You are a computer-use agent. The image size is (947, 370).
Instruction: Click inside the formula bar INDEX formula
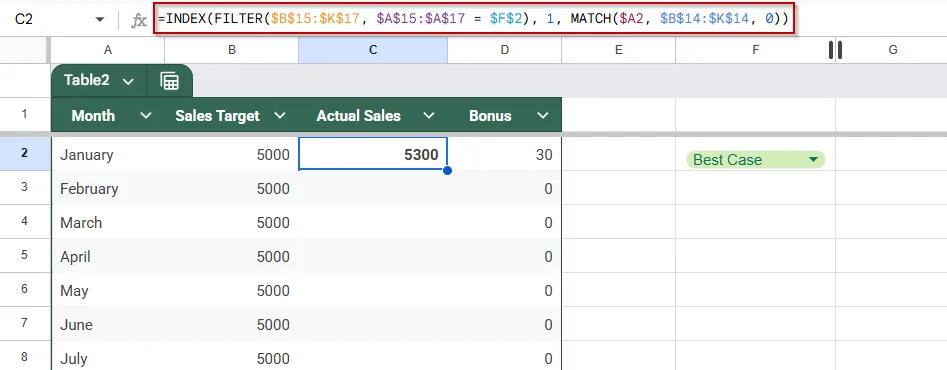pyautogui.click(x=473, y=19)
